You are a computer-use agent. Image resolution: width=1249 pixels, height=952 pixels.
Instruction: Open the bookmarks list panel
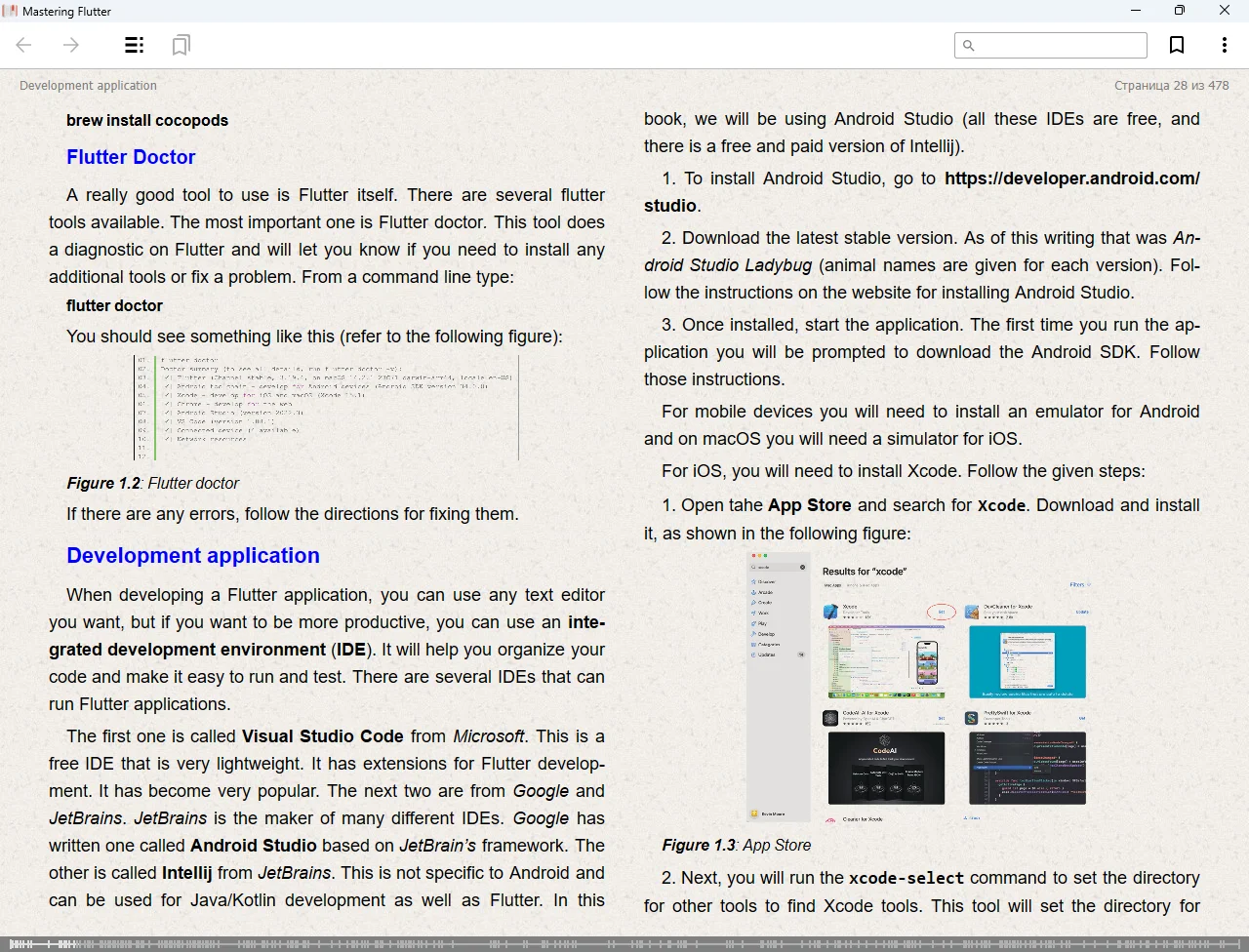coord(181,45)
